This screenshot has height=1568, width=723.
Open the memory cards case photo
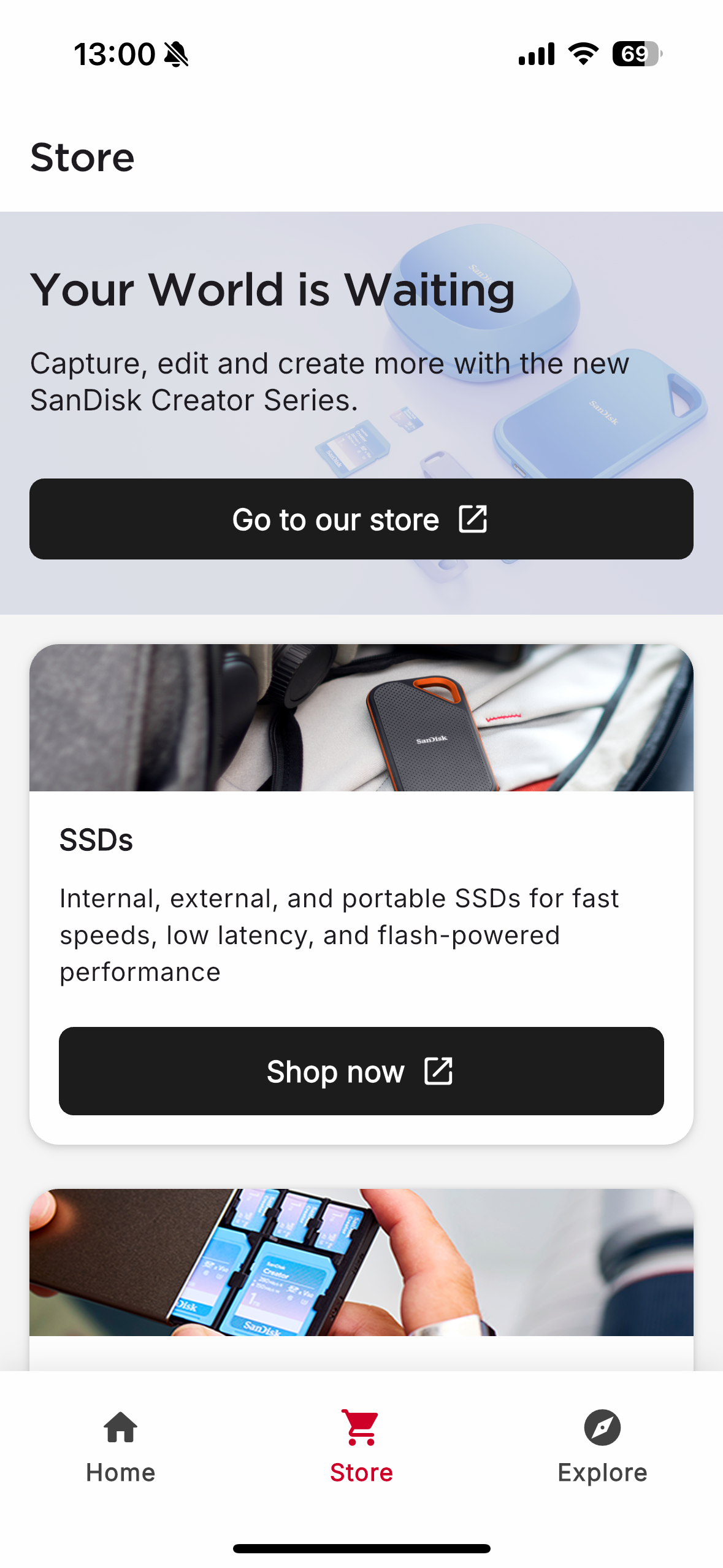tap(361, 1262)
